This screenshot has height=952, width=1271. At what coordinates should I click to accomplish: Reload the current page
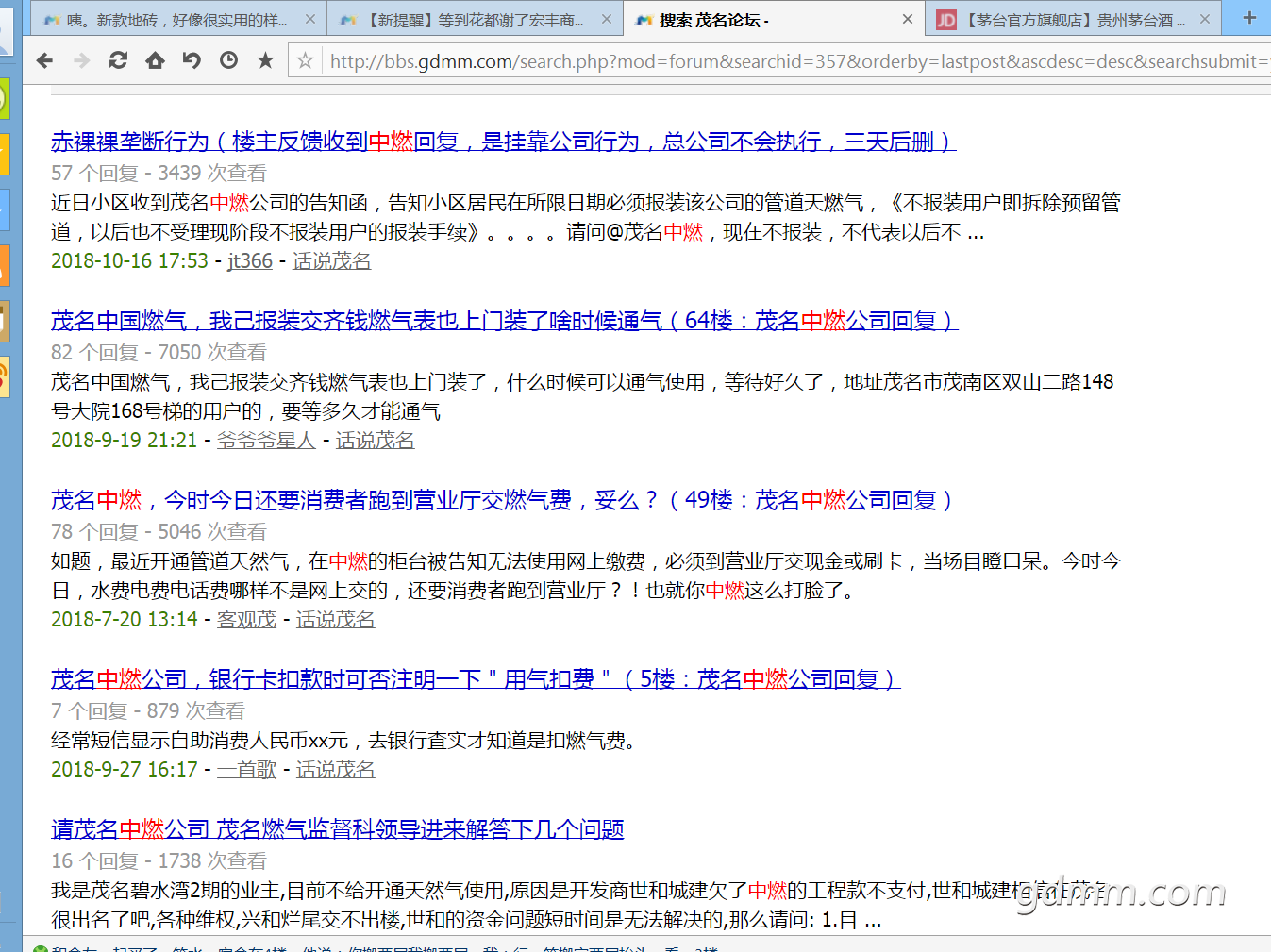[x=118, y=60]
